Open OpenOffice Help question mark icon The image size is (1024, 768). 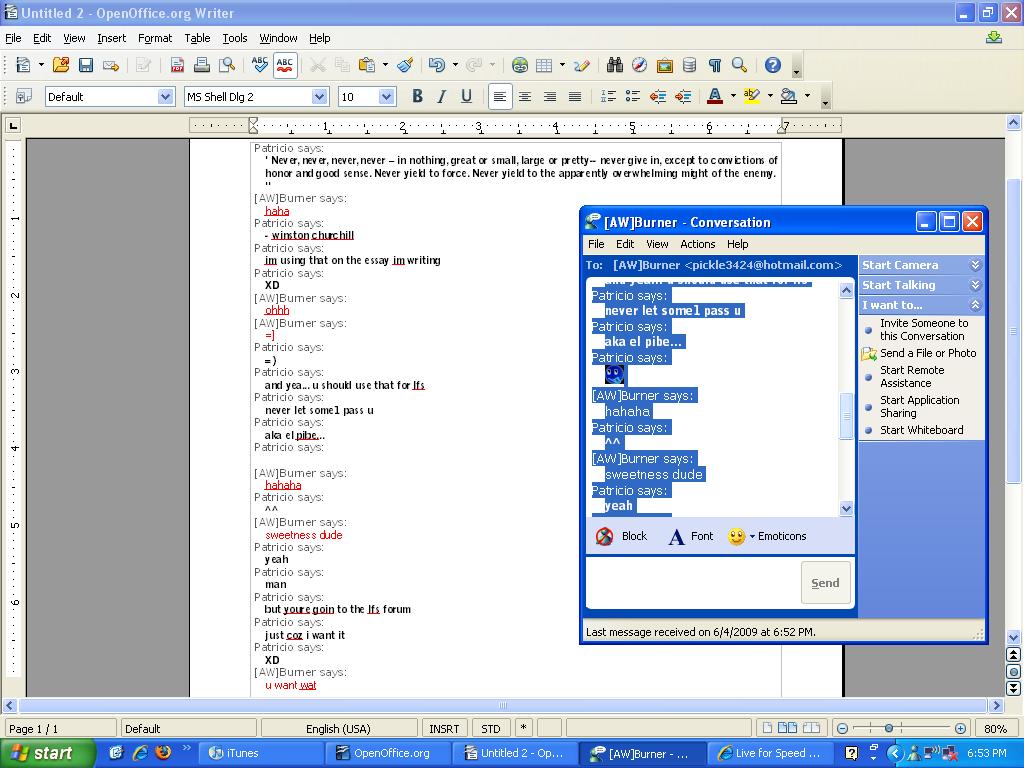click(x=773, y=65)
